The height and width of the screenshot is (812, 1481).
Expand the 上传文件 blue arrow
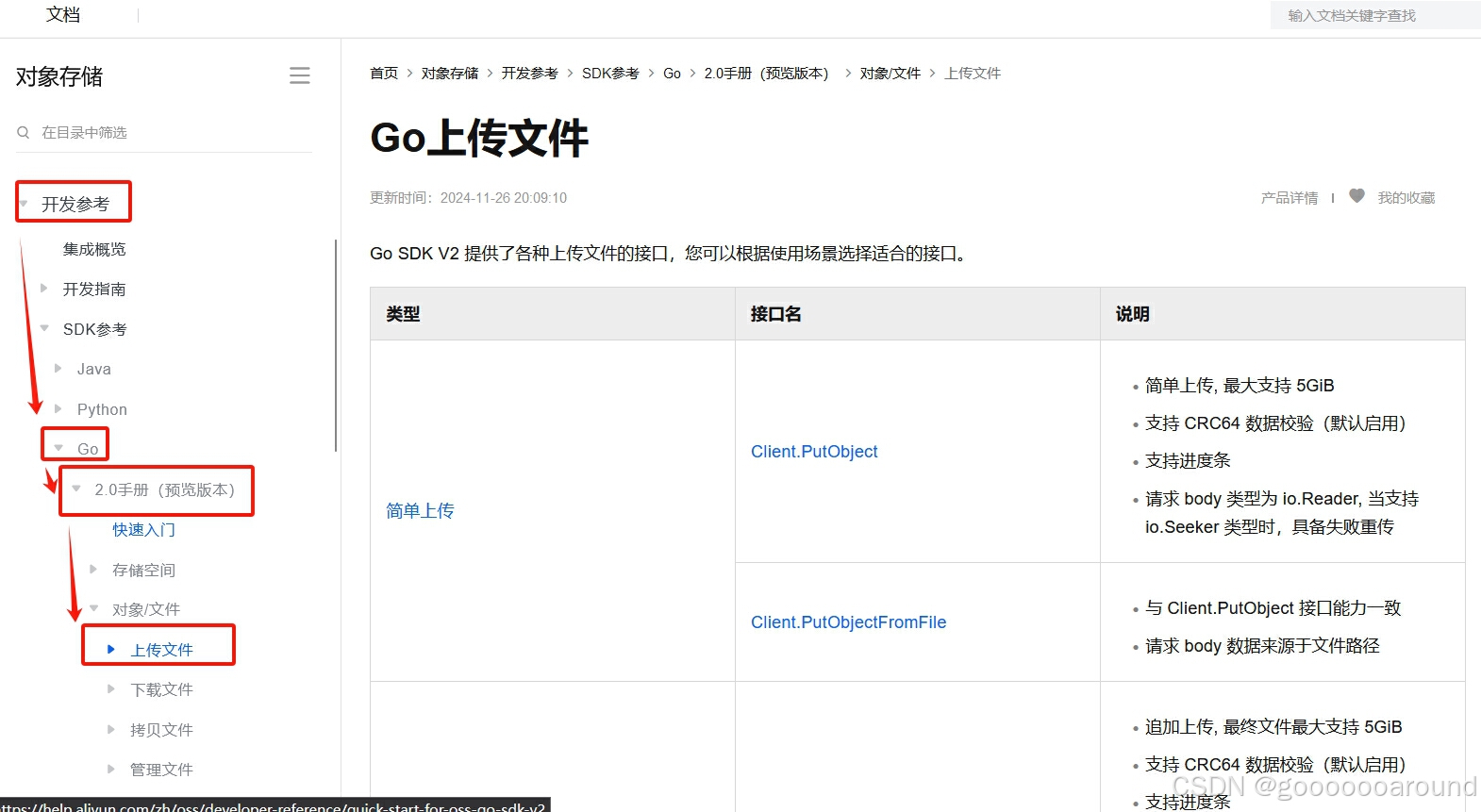click(111, 649)
